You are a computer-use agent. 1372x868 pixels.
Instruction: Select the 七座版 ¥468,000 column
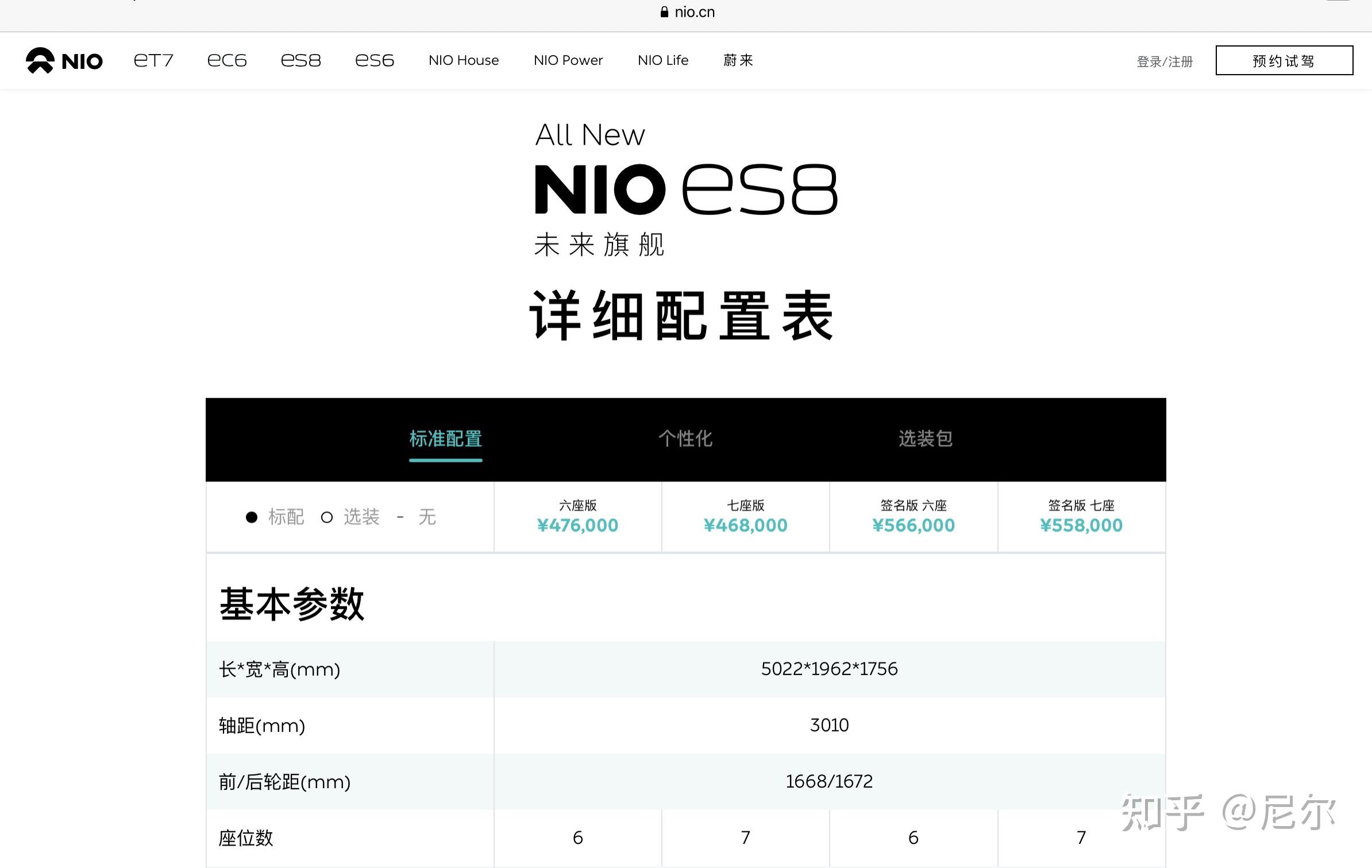[745, 516]
